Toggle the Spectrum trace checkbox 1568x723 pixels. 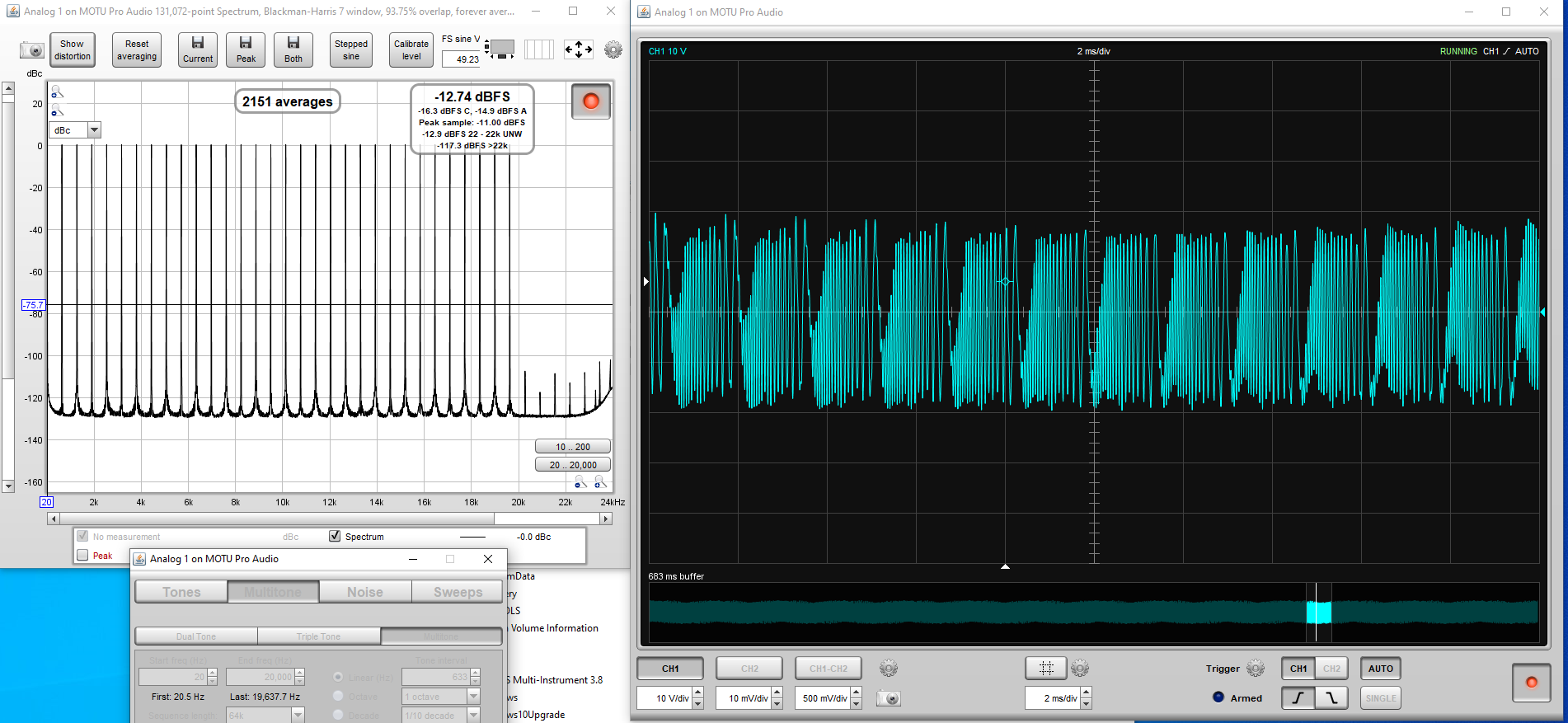tap(335, 536)
